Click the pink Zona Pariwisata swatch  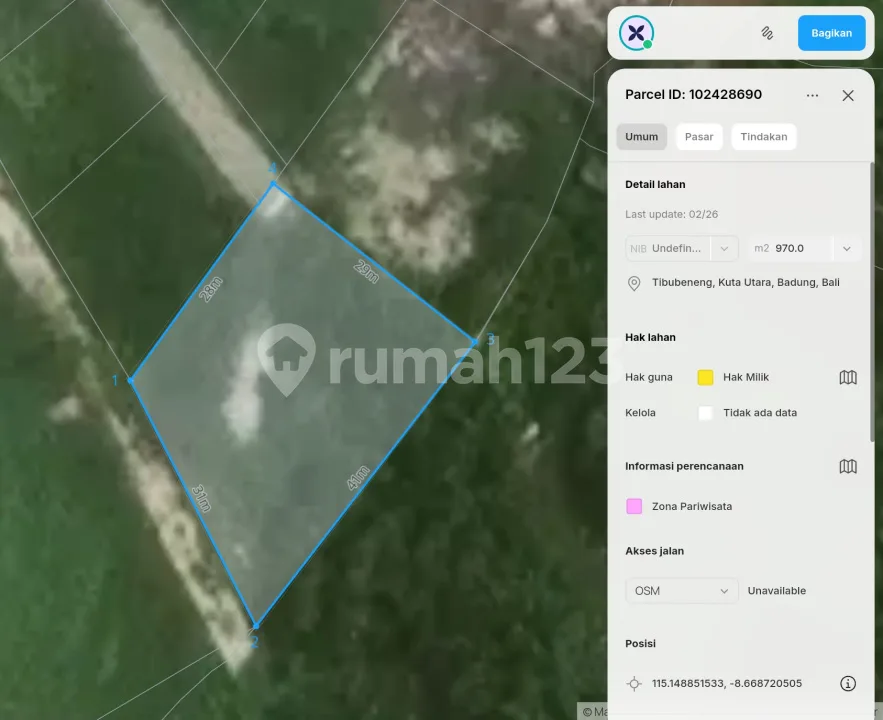634,506
